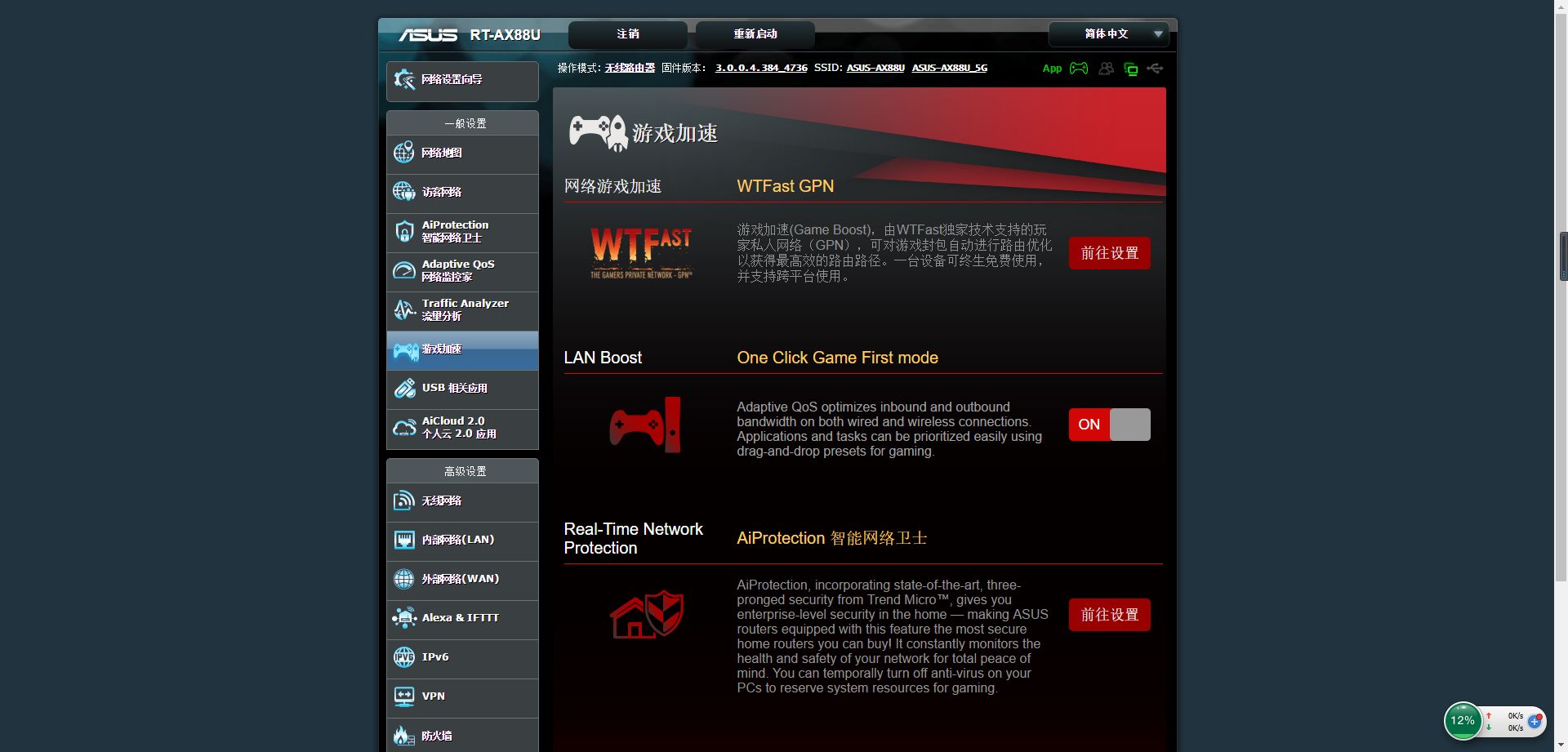Open the Traffic Analyzer wave icon
The width and height of the screenshot is (1568, 752).
pyautogui.click(x=404, y=309)
